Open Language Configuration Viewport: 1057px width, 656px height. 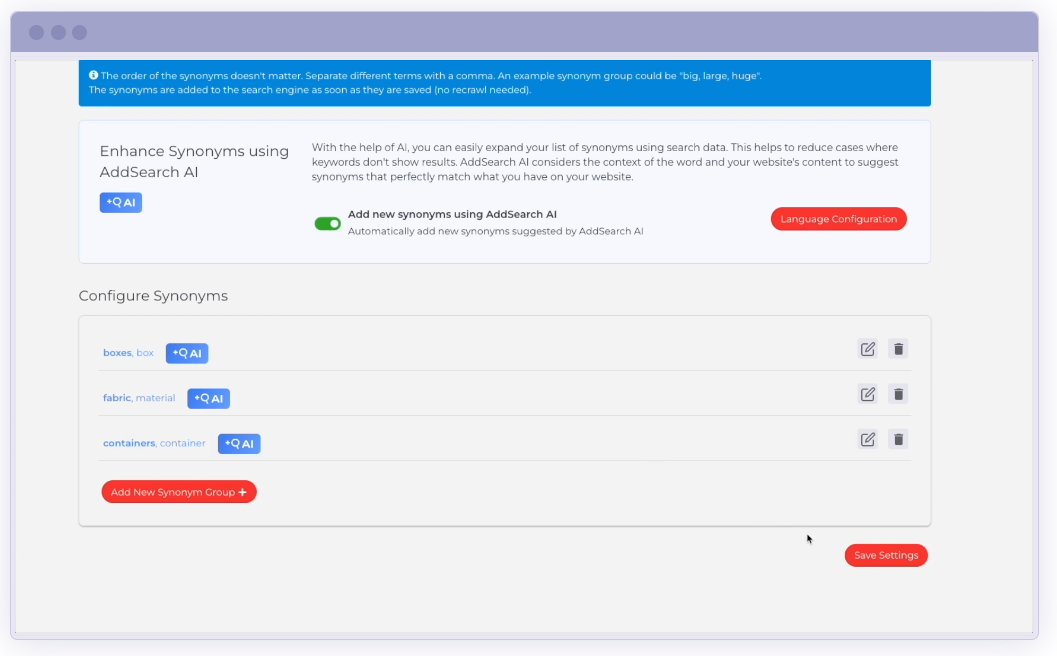(x=839, y=219)
